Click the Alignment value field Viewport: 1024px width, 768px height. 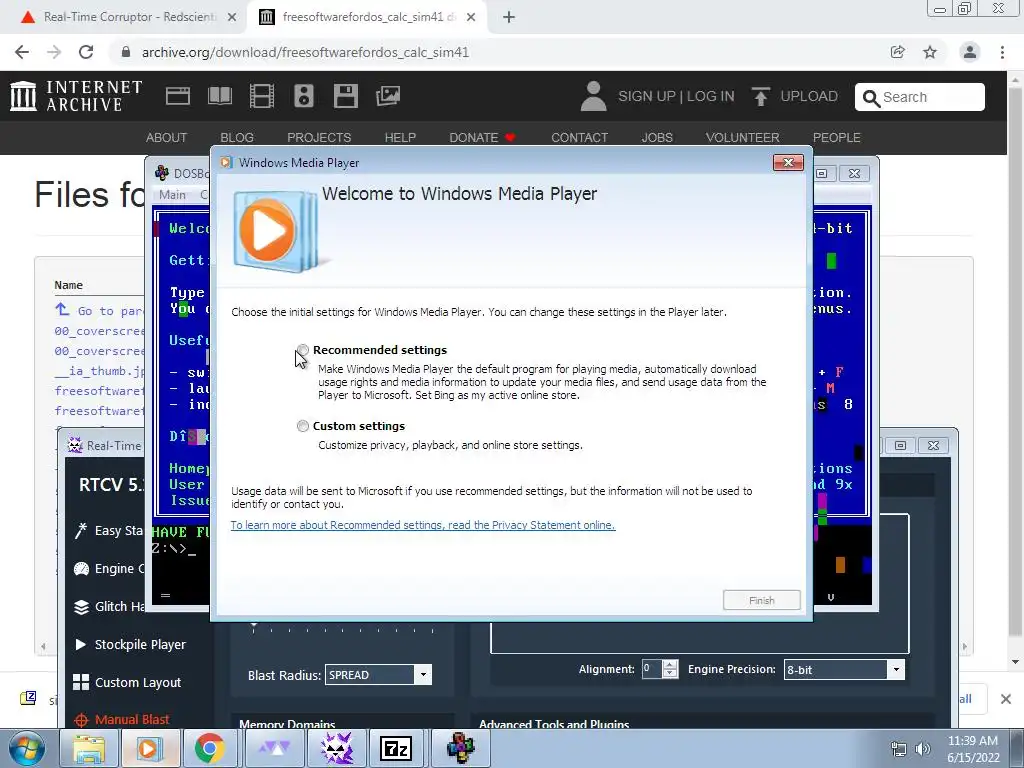coord(651,669)
